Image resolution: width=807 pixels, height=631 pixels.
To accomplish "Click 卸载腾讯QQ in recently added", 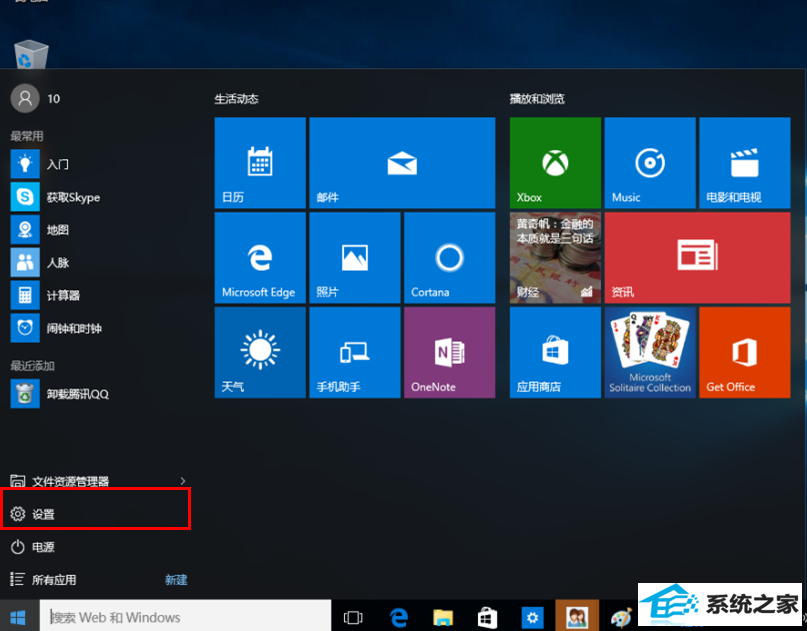I will pos(98,394).
